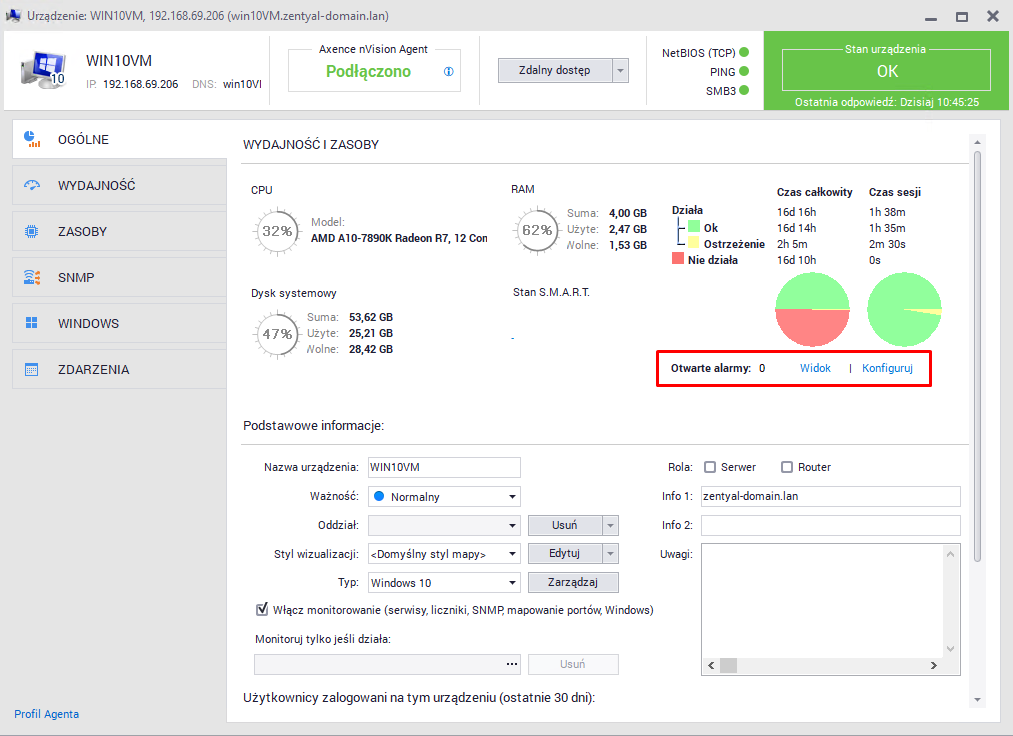The width and height of the screenshot is (1013, 736).
Task: Click the RAM 62% gauge
Action: click(x=537, y=230)
